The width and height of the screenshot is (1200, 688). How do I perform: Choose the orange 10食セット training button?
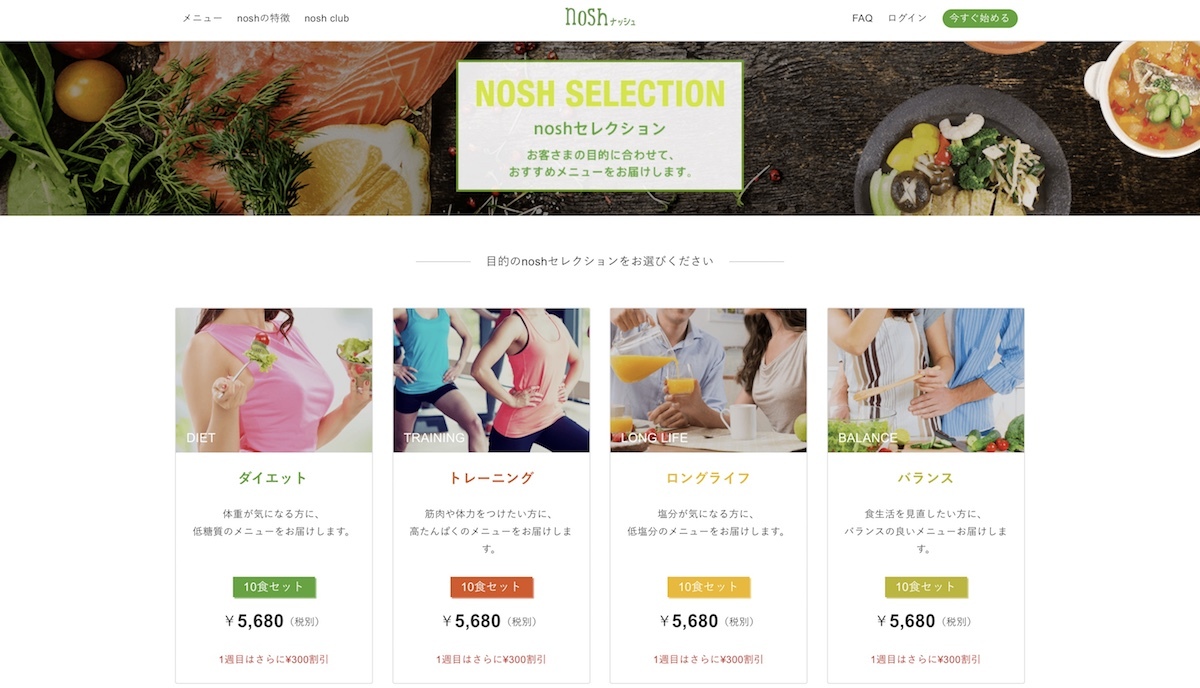(492, 587)
